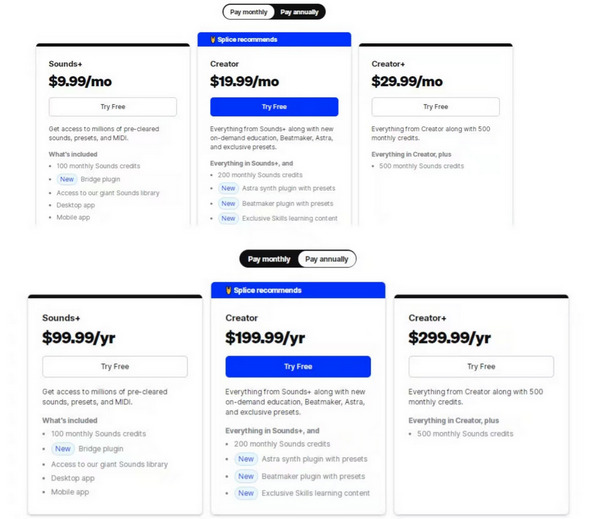Click New badge beside Astra synth plugin, yearly
The height and width of the screenshot is (519, 600).
click(x=246, y=459)
